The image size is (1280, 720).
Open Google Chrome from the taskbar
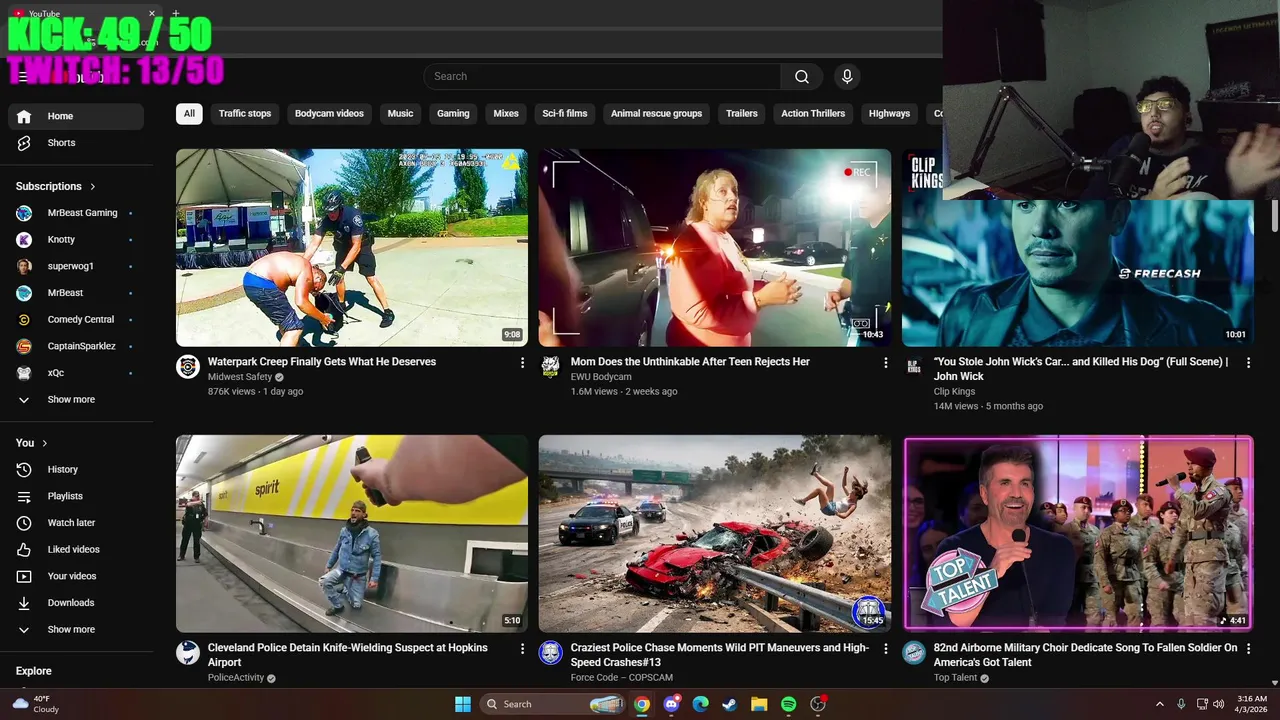pyautogui.click(x=642, y=704)
